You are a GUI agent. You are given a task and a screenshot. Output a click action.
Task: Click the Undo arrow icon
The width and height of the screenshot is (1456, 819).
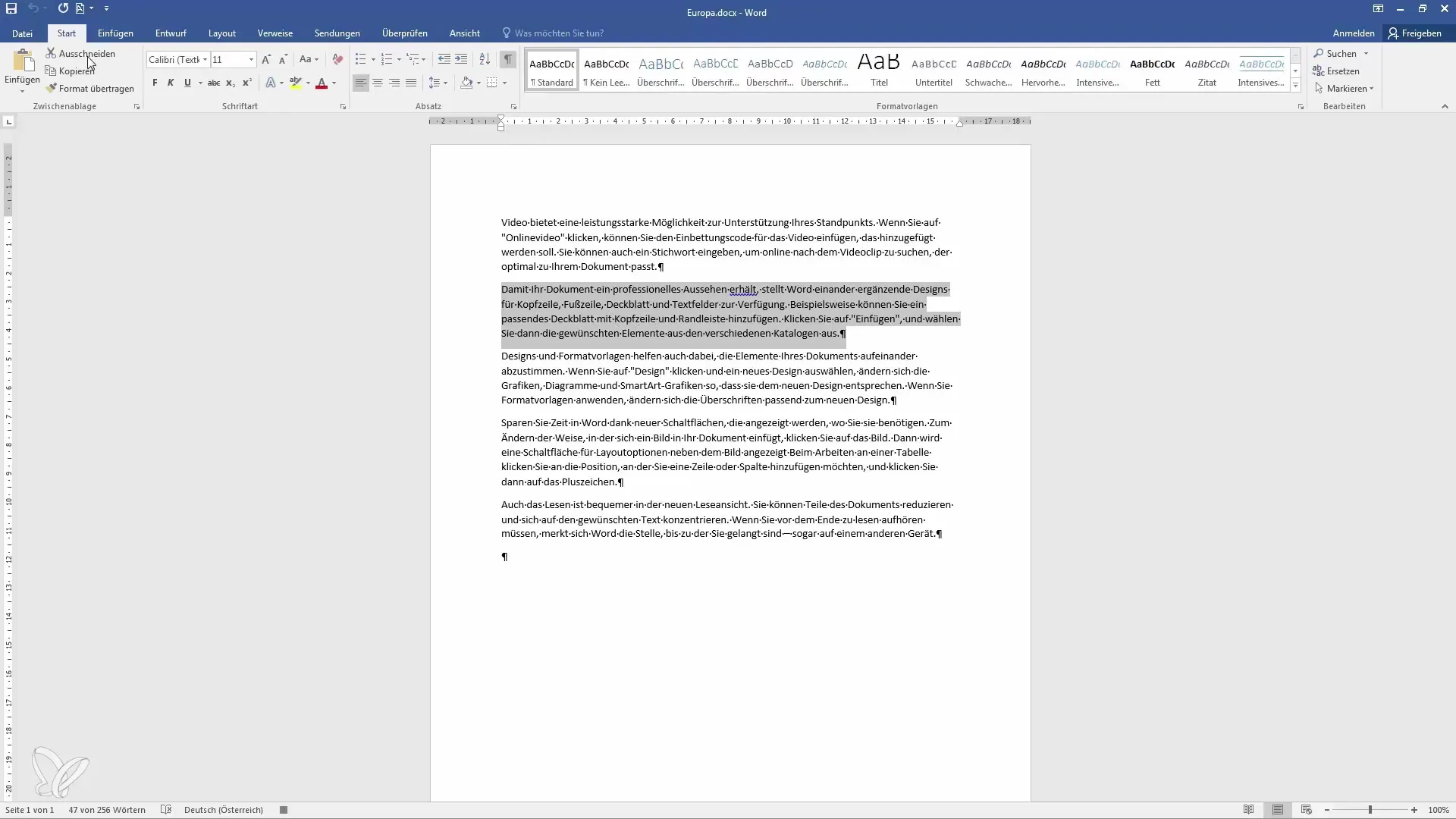33,8
